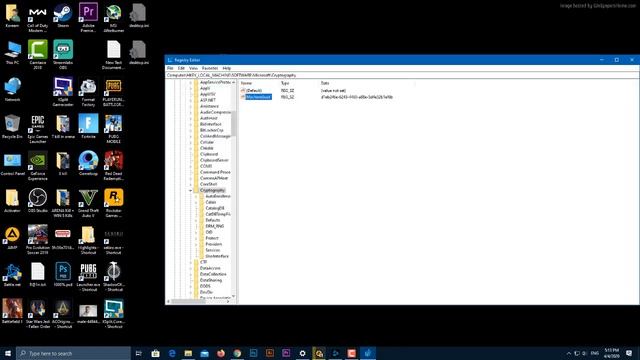The height and width of the screenshot is (360, 640).
Task: Open Help menu in Registry Editor
Action: 227,68
